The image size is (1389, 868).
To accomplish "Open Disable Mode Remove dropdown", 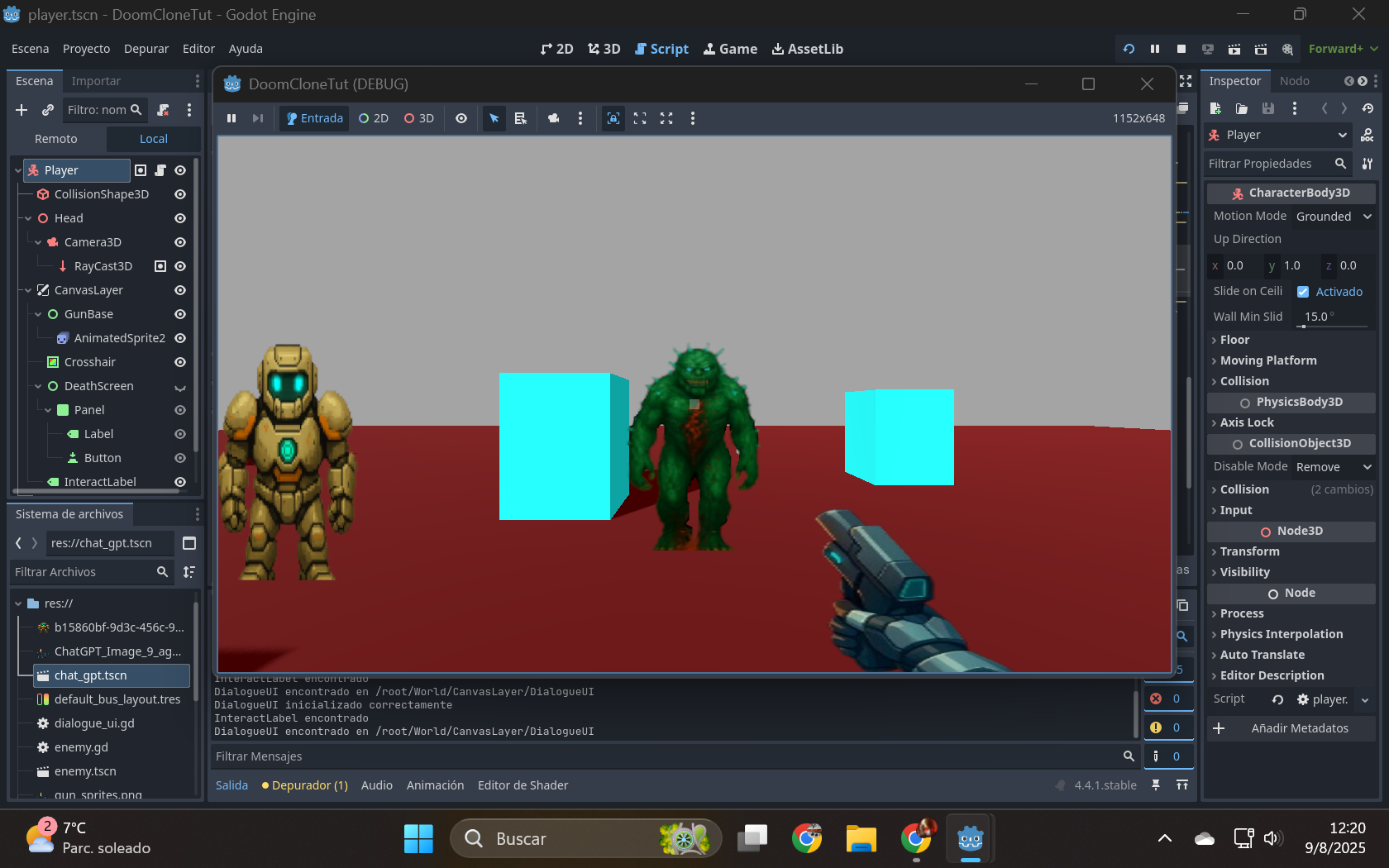I will 1333,467.
